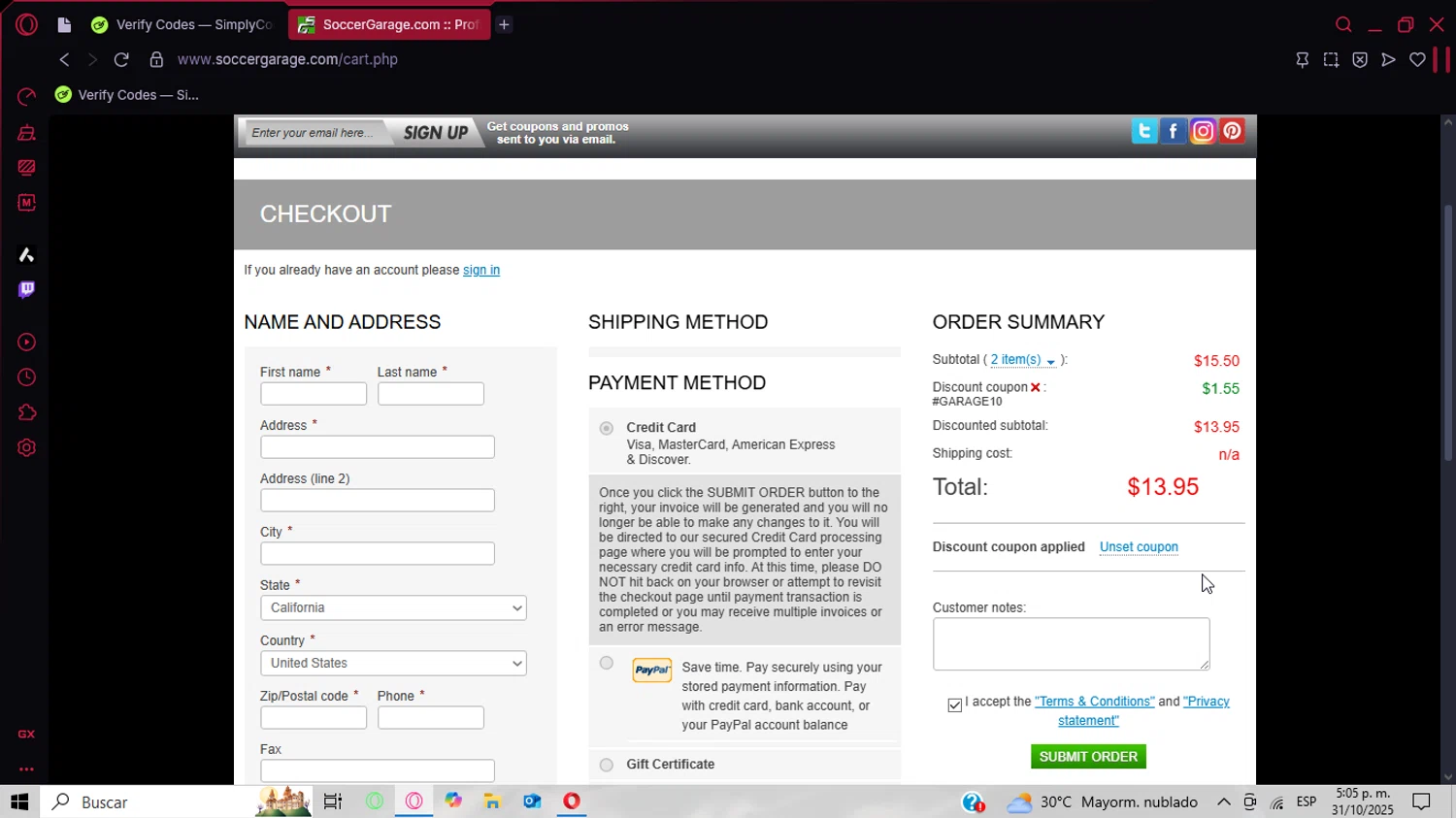1456x818 pixels.
Task: Open GX Control speedometer in sidebar
Action: (x=26, y=96)
